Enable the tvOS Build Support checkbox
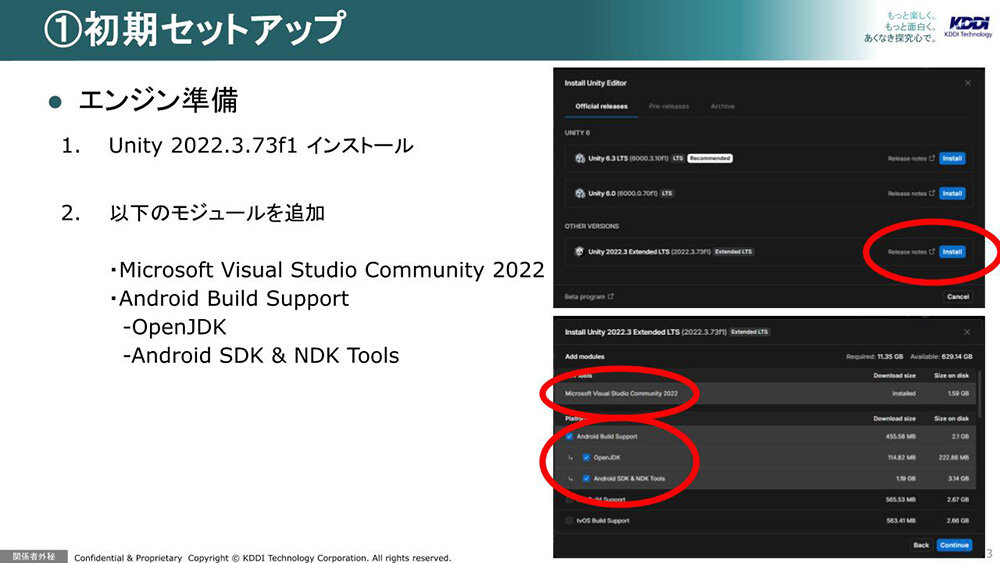The width and height of the screenshot is (1000, 563). click(570, 520)
